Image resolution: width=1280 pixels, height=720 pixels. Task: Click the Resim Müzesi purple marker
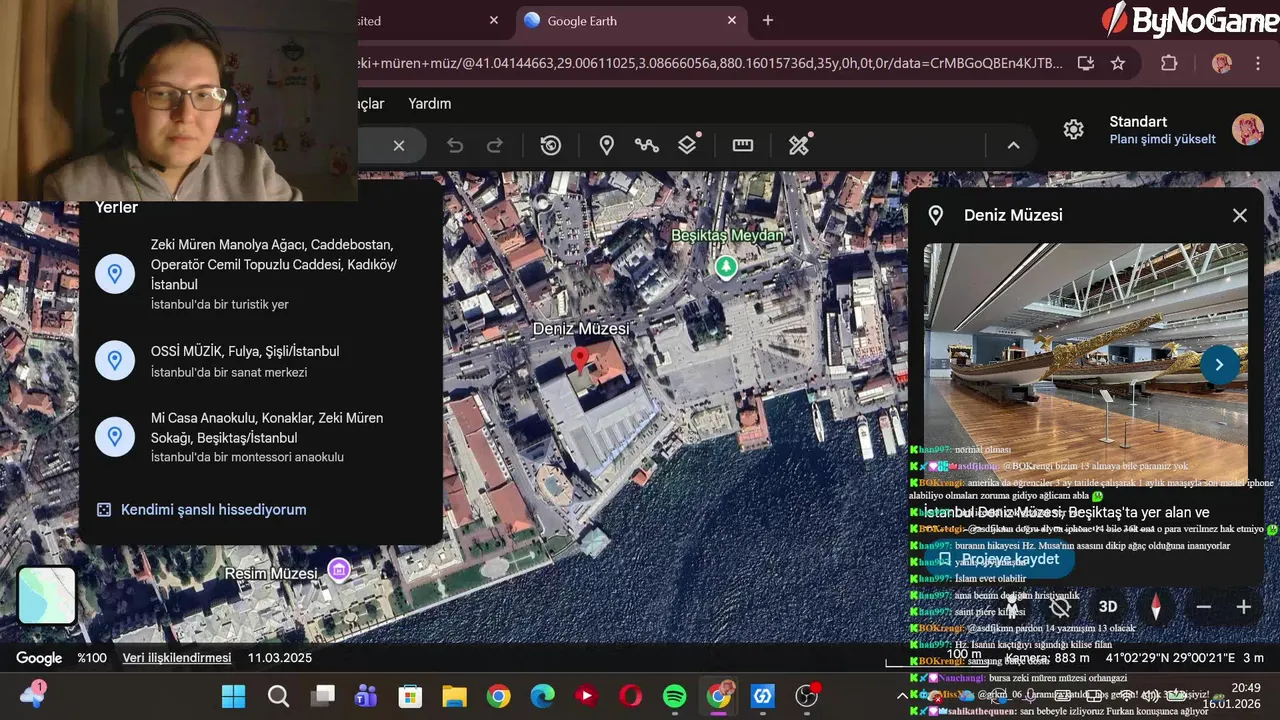coord(339,570)
